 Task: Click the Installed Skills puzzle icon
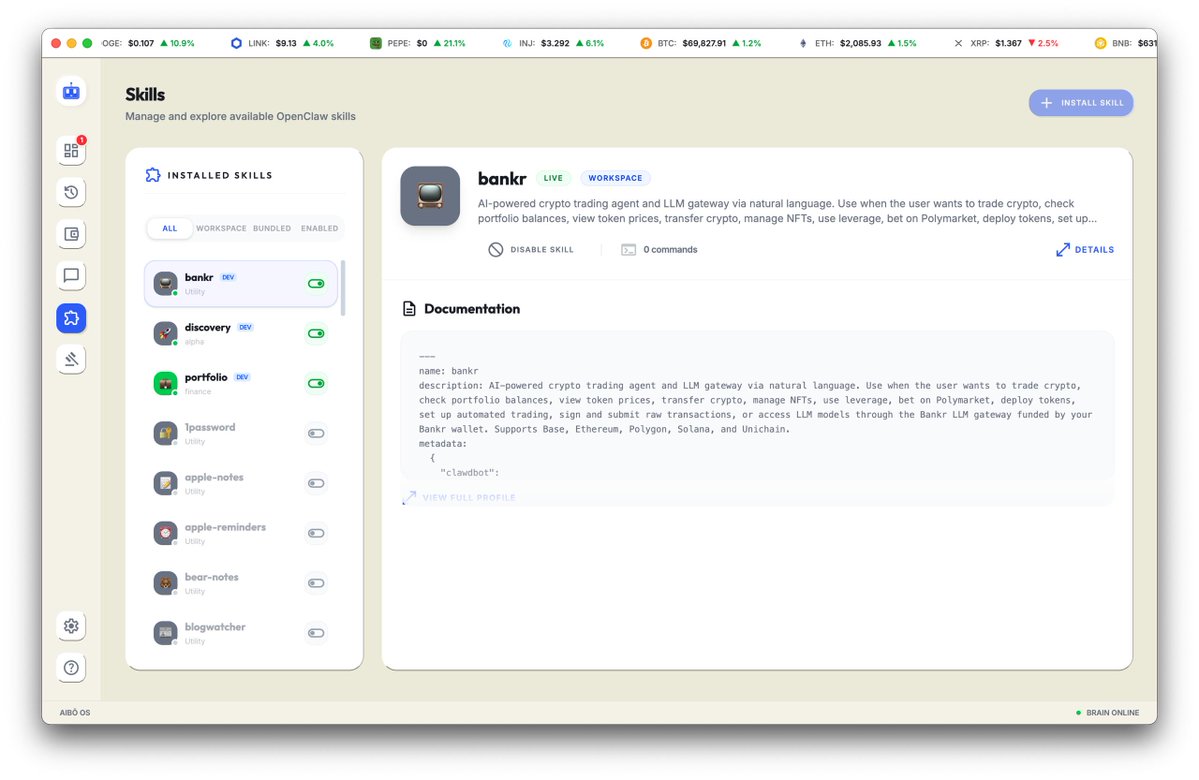click(153, 175)
